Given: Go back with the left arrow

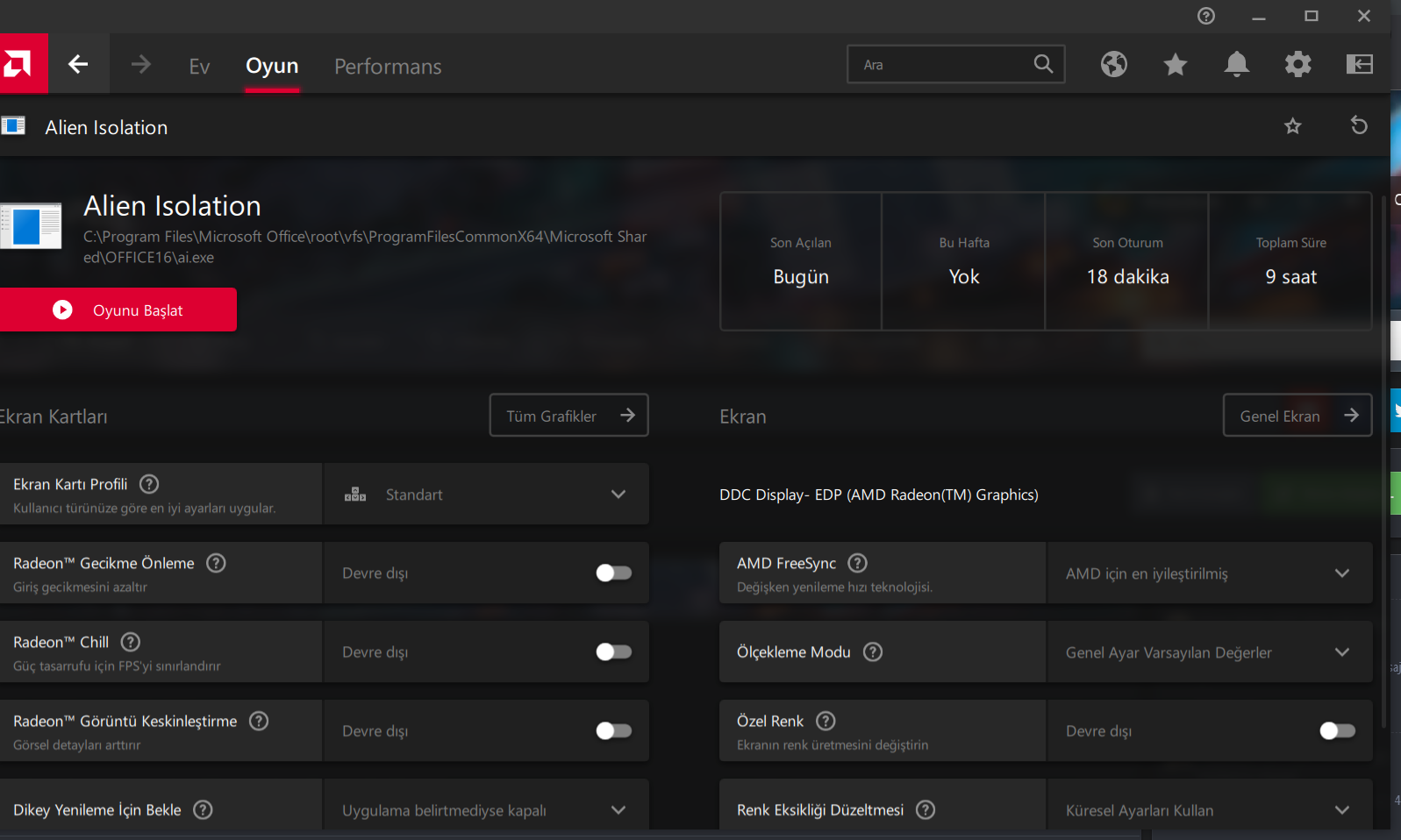Looking at the screenshot, I should (78, 64).
